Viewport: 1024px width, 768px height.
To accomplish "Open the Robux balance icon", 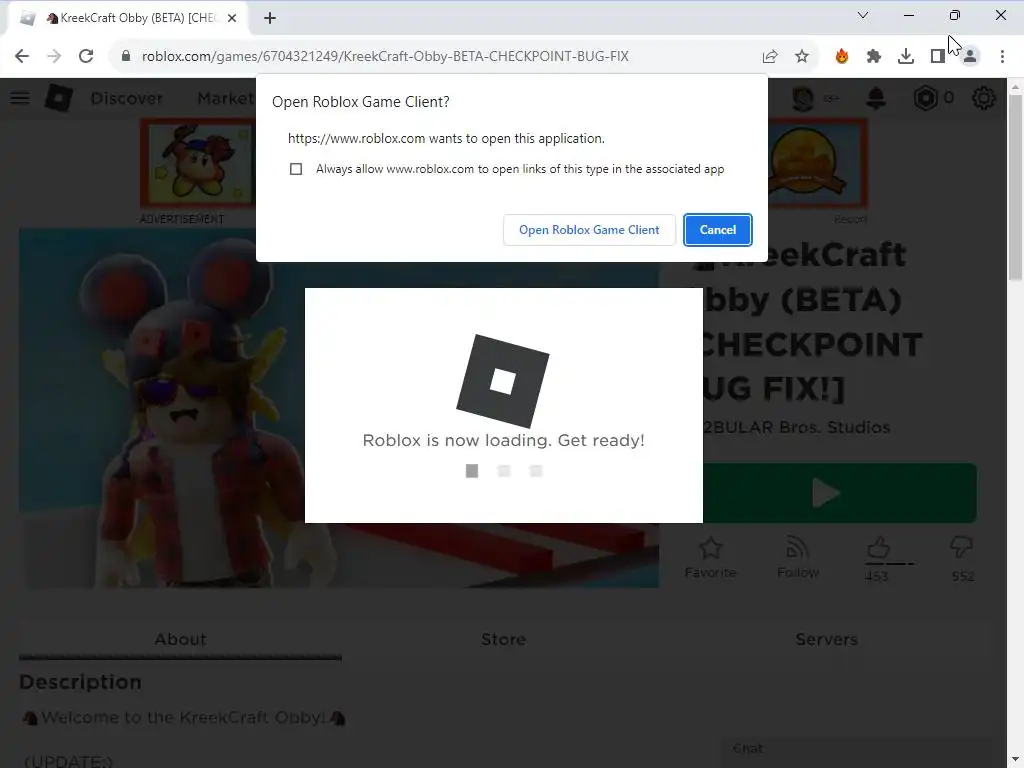I will point(925,98).
